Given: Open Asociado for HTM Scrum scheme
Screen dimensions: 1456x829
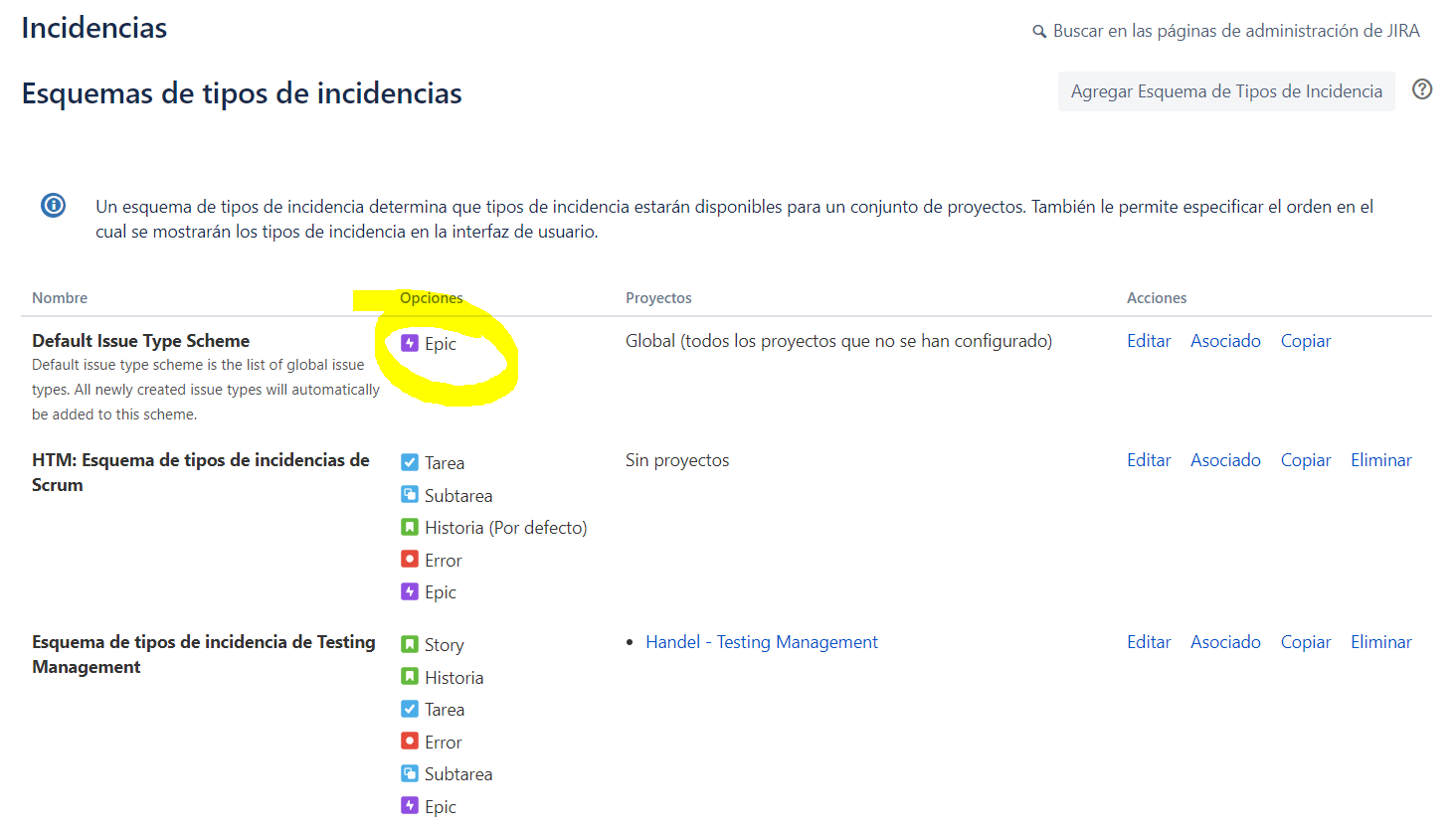Looking at the screenshot, I should coord(1225,460).
